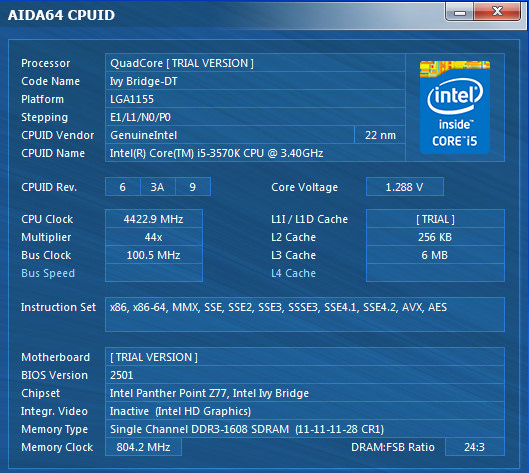The height and width of the screenshot is (473, 529).
Task: Click the Instruction Set list box
Action: coord(305,314)
